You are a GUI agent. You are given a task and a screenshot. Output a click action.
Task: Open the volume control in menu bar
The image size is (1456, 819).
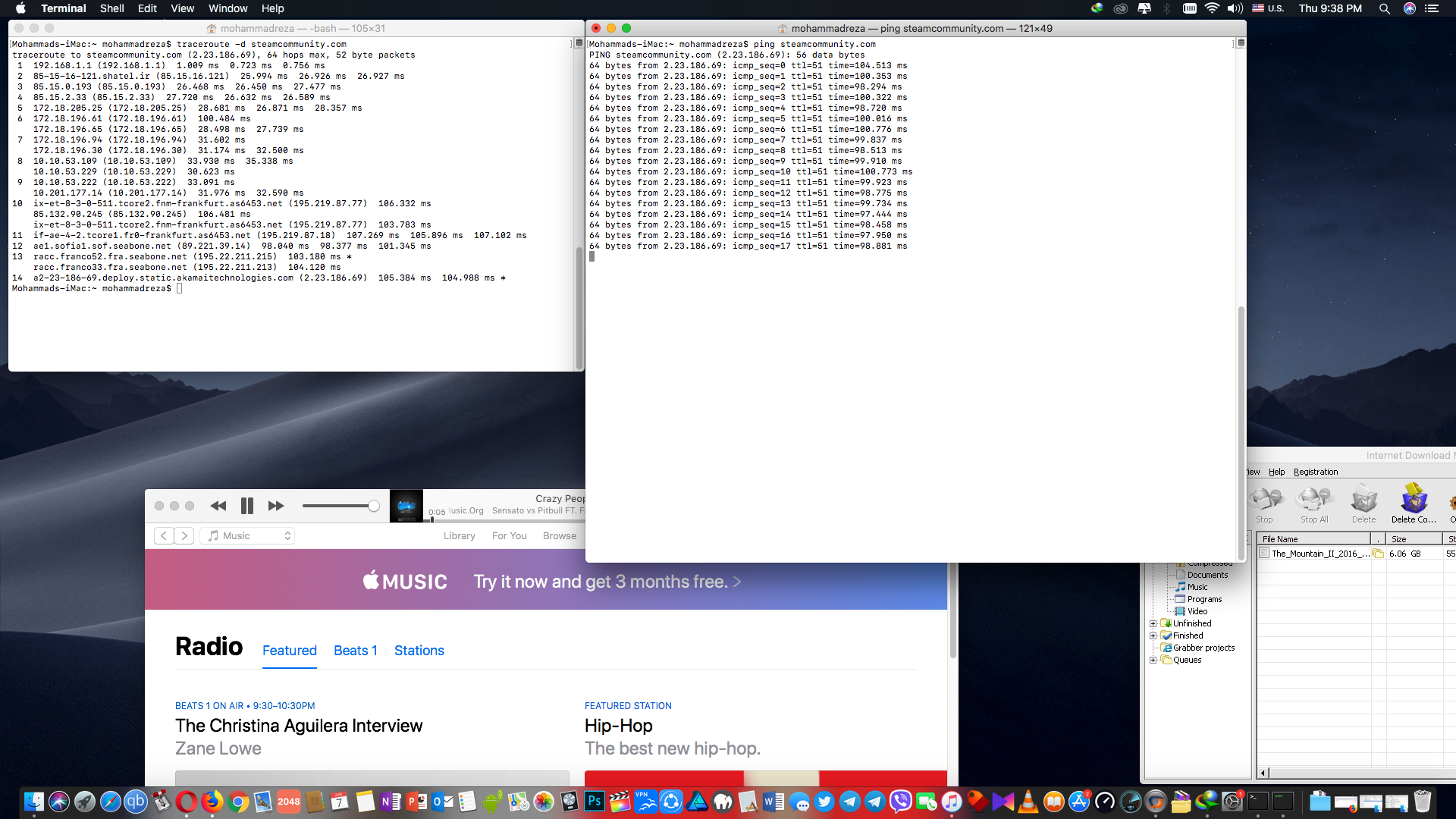tap(1235, 8)
